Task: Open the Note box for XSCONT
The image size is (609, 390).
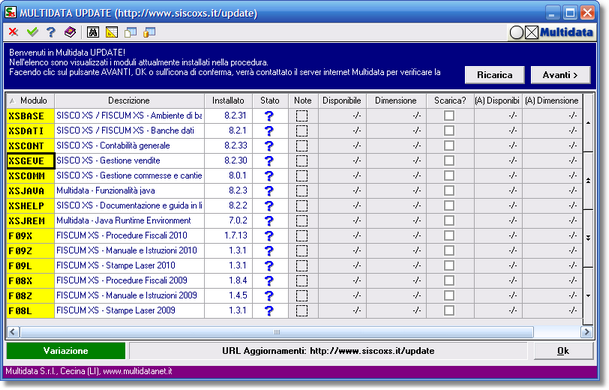Action: point(302,146)
